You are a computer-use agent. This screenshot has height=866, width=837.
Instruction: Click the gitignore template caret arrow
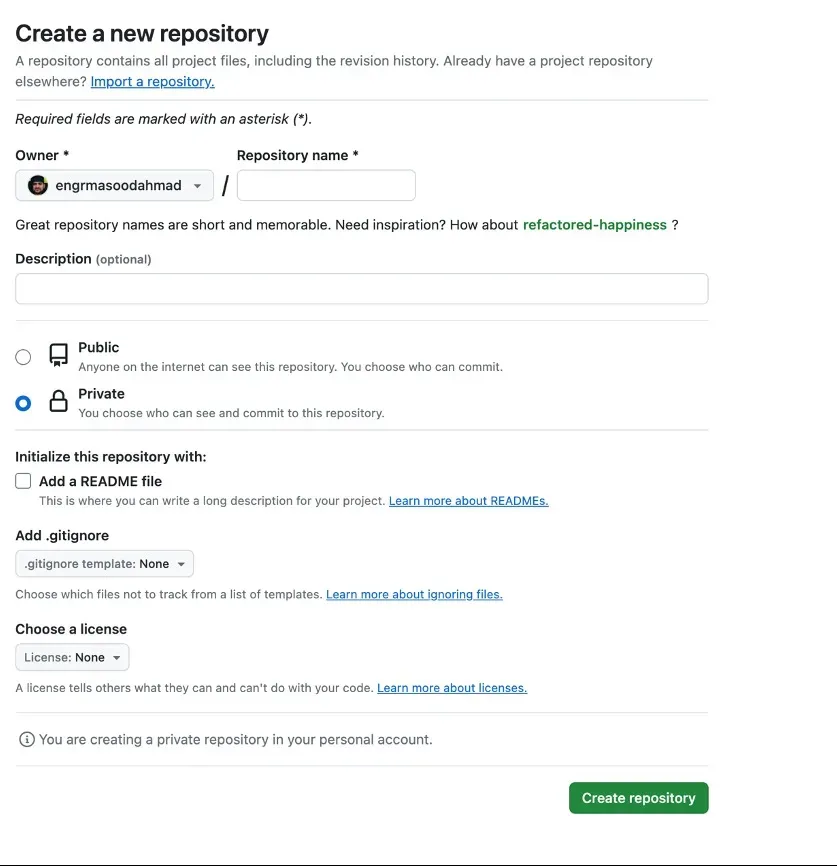[x=181, y=564]
